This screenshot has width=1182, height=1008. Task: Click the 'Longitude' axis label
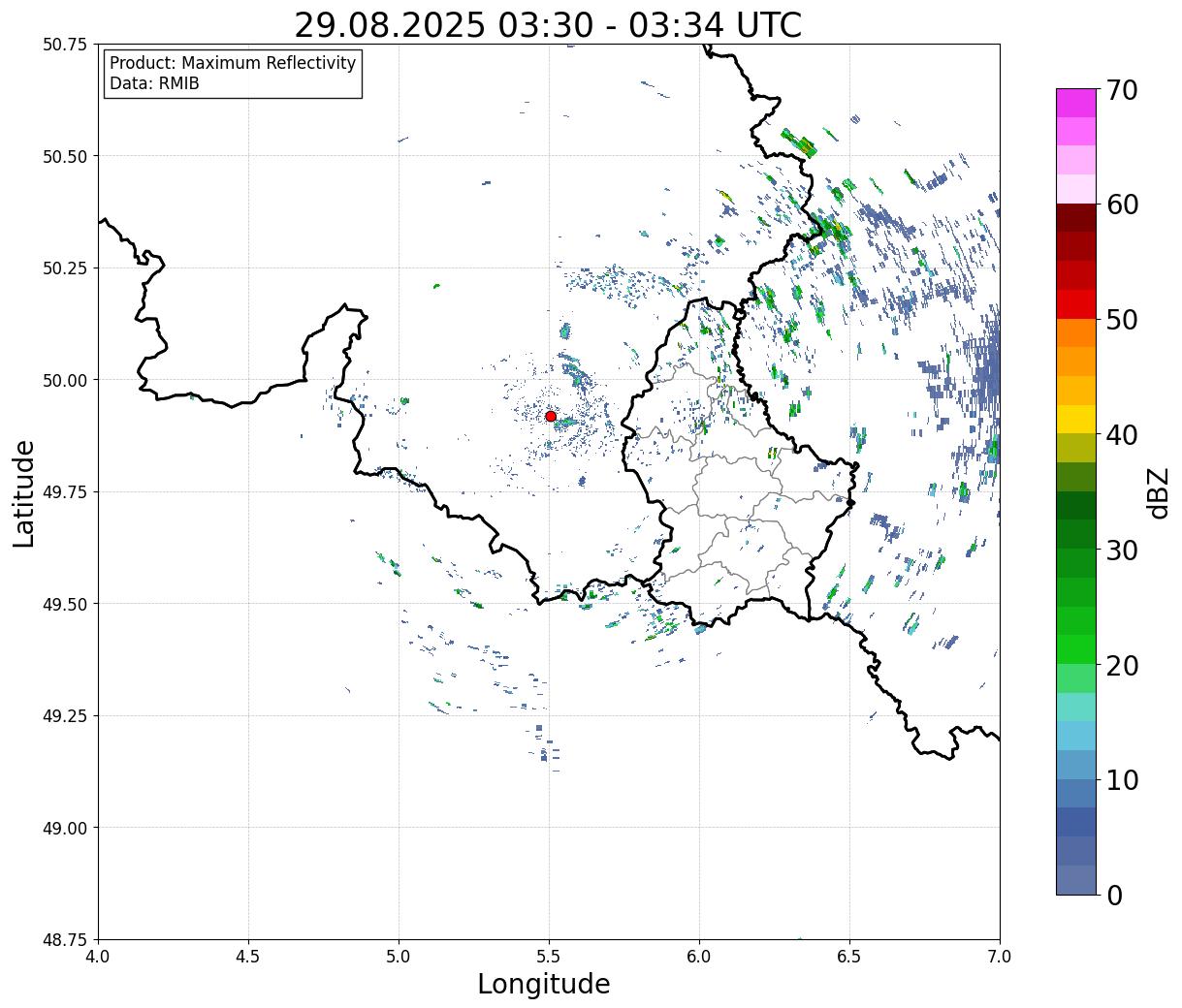click(544, 984)
